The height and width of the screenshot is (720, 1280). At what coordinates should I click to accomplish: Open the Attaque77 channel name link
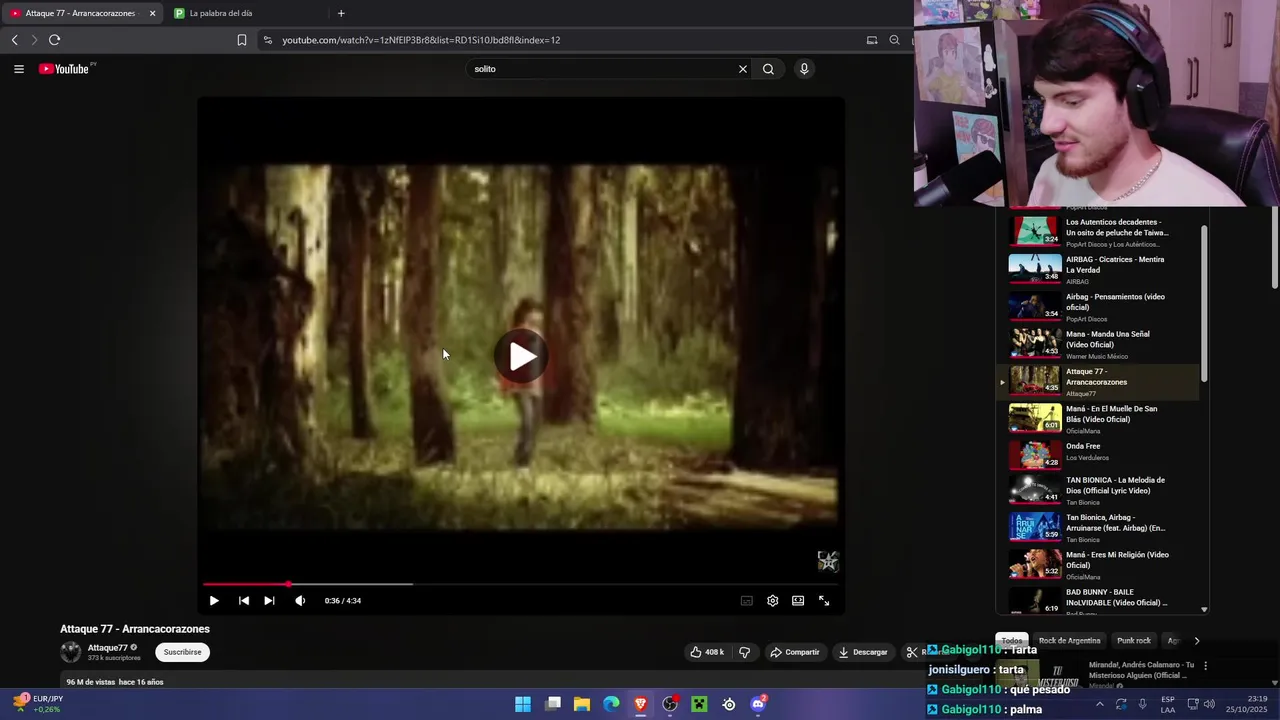click(x=108, y=648)
